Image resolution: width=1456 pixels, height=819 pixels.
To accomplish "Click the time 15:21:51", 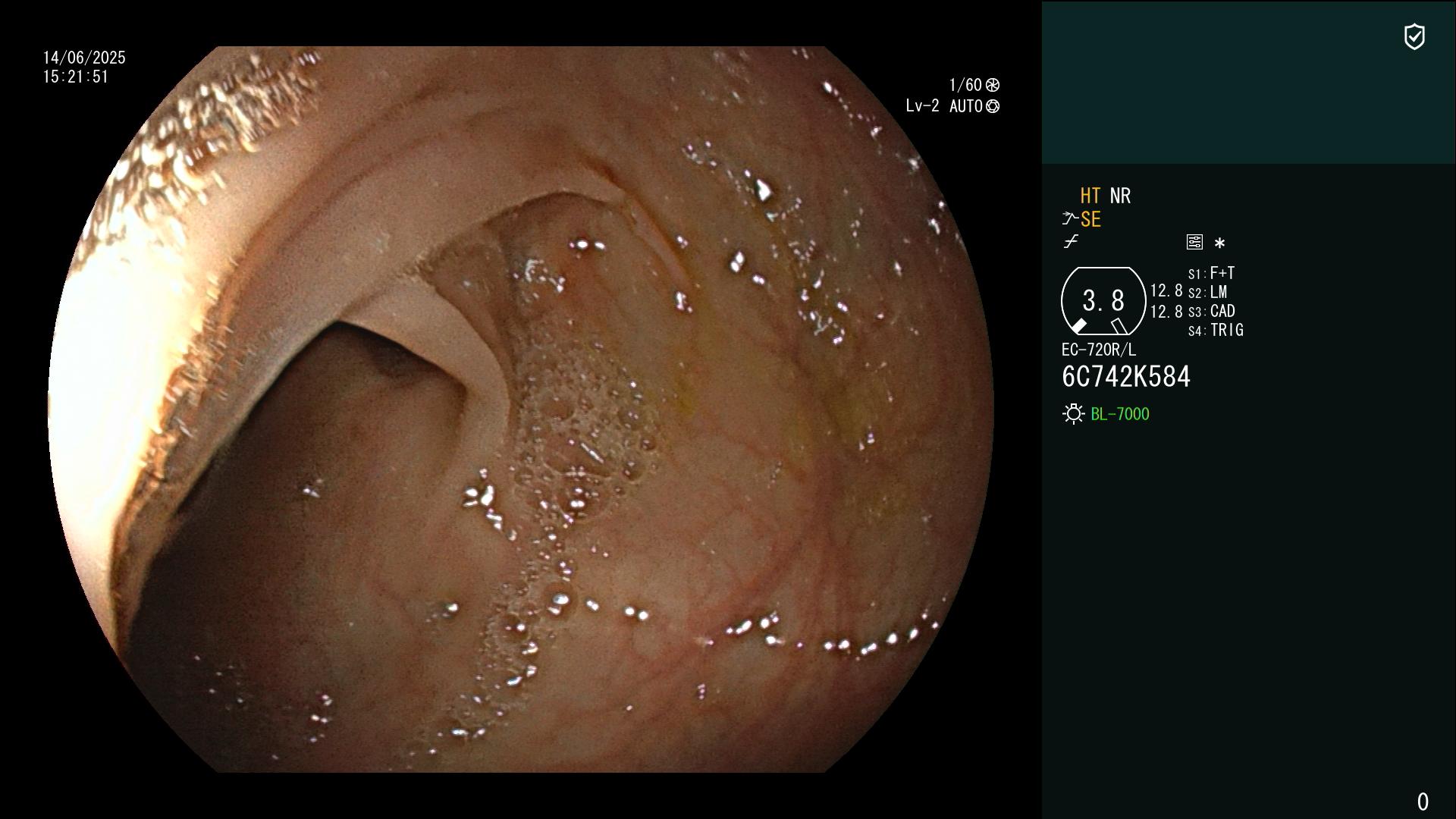I will (76, 77).
